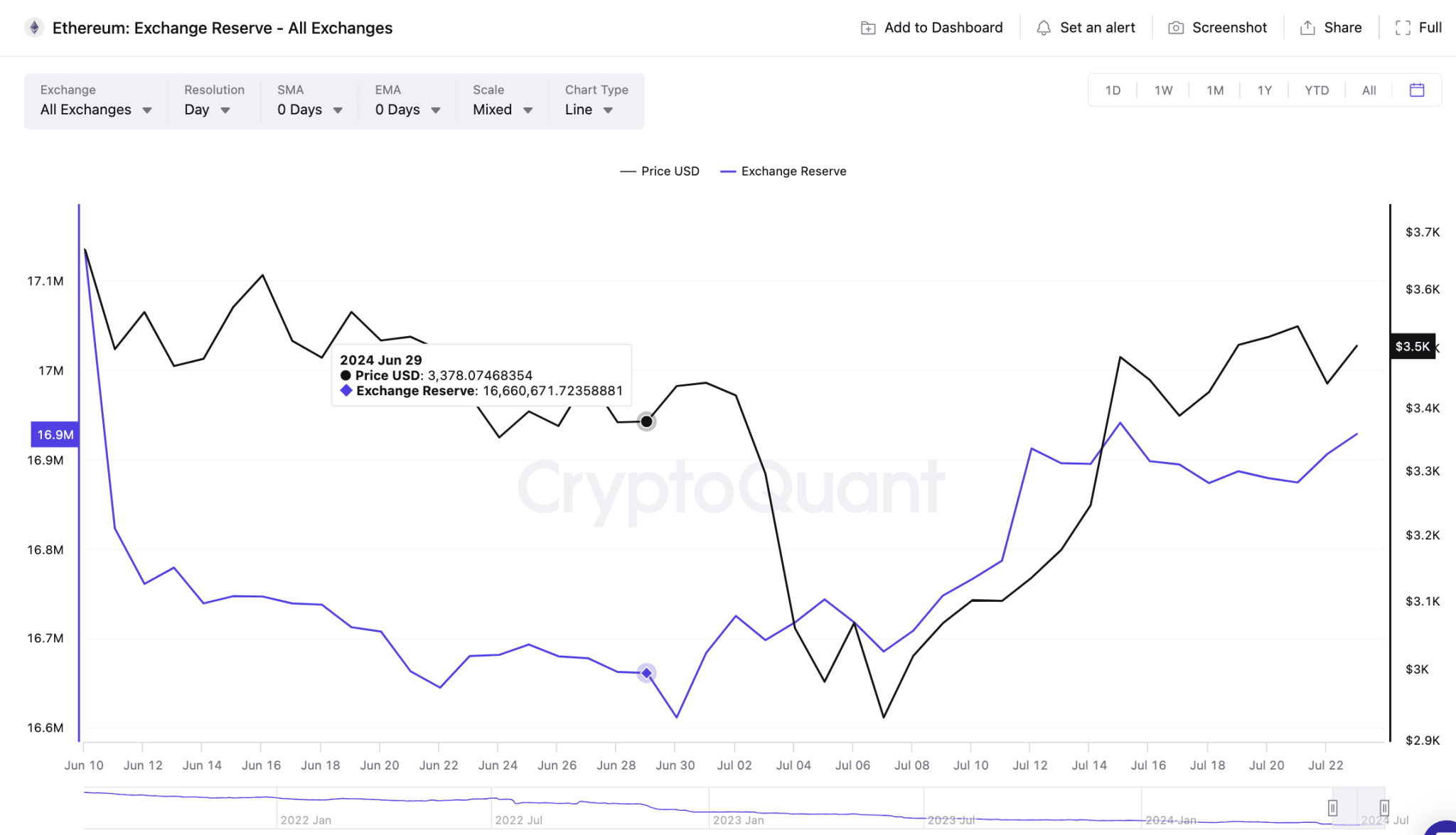Toggle the Price USD series in the legend

[660, 171]
